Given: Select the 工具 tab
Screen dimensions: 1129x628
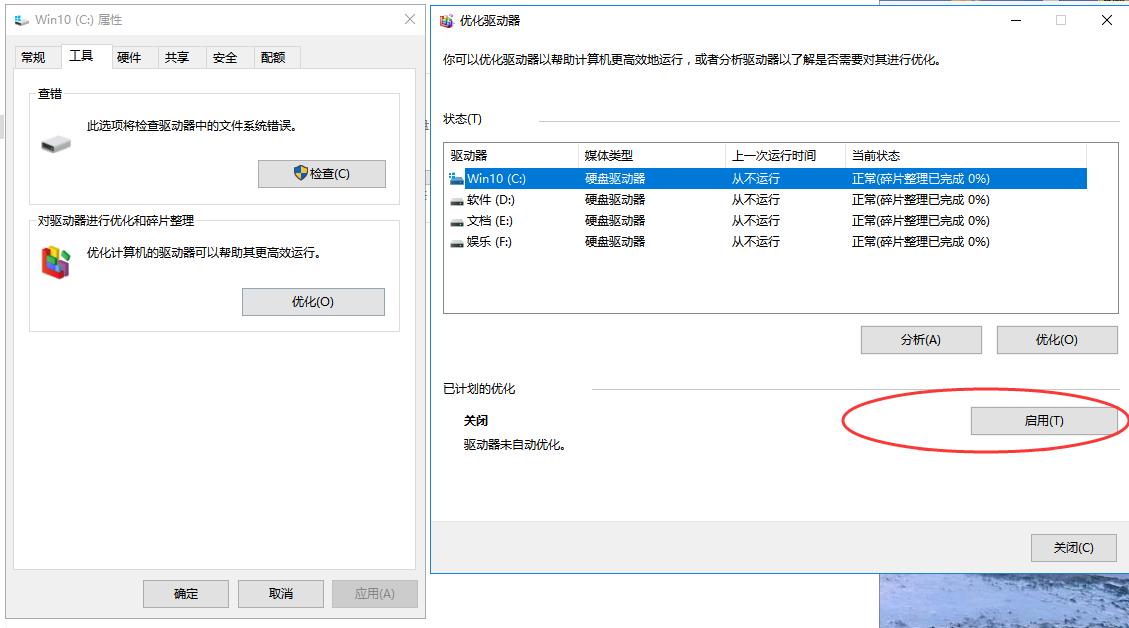Looking at the screenshot, I should click(81, 55).
